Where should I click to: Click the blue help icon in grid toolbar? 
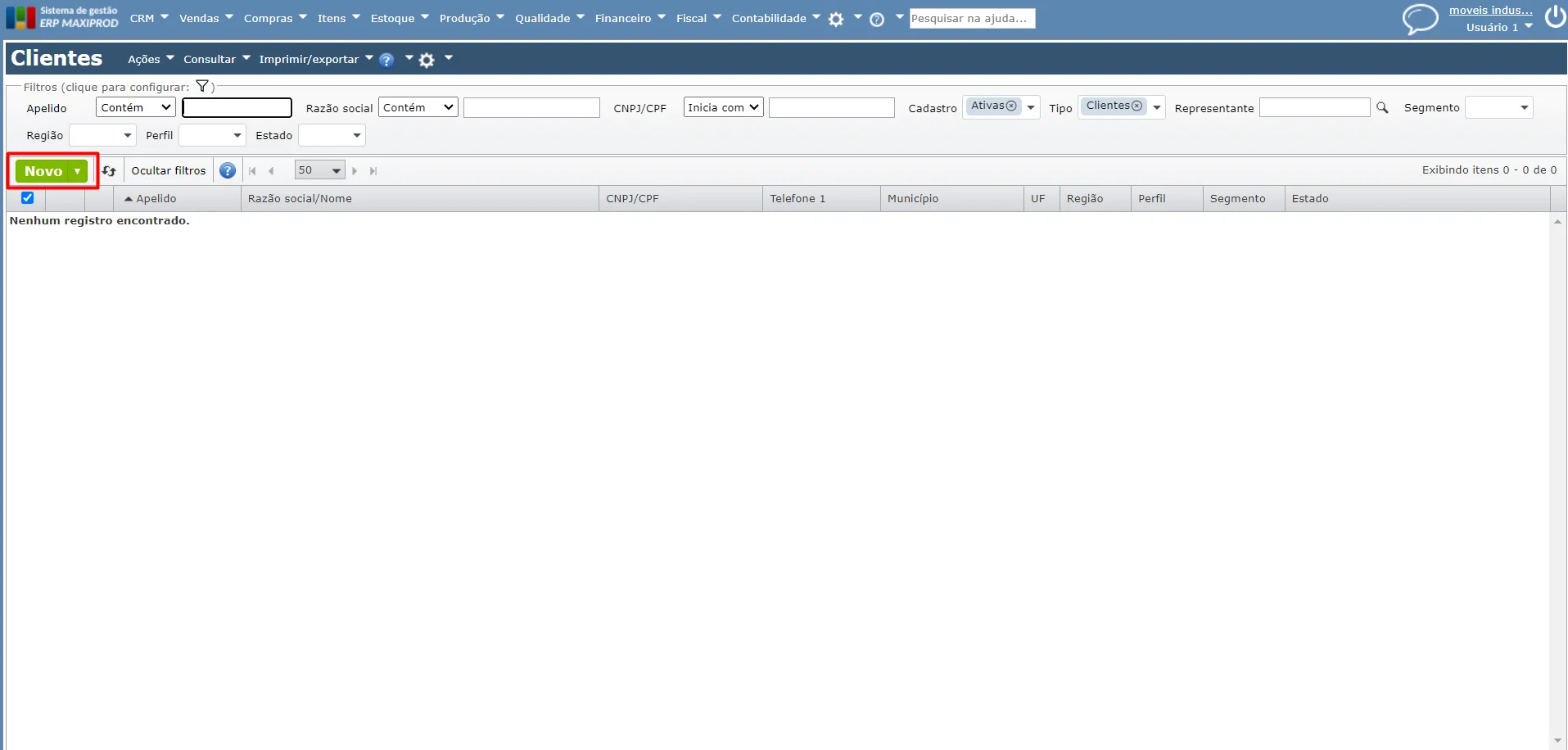click(x=228, y=170)
